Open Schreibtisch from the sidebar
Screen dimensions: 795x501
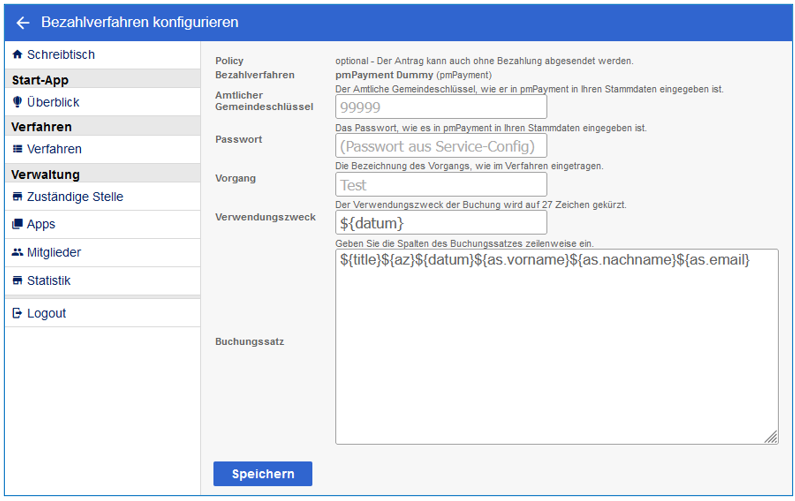61,55
